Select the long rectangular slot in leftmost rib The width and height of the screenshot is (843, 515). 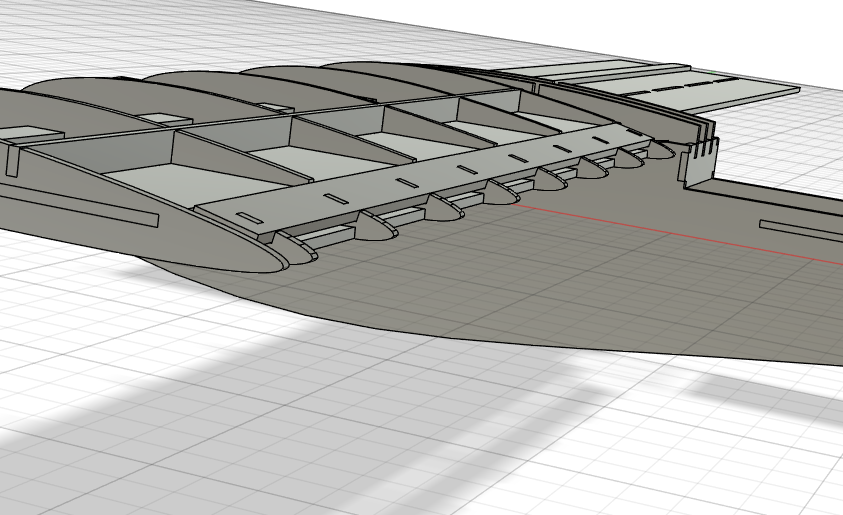click(x=78, y=205)
